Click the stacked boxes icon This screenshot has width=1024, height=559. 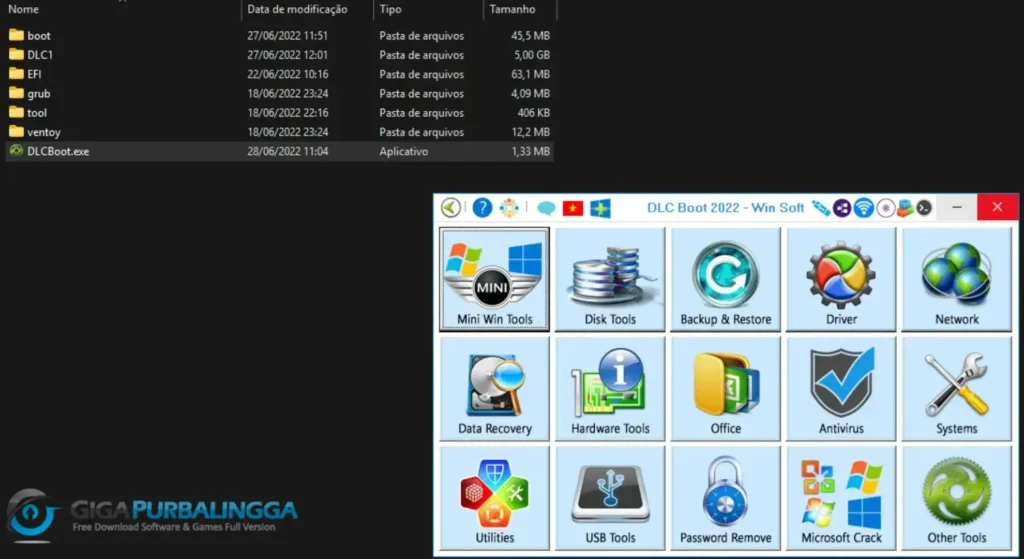coord(905,208)
